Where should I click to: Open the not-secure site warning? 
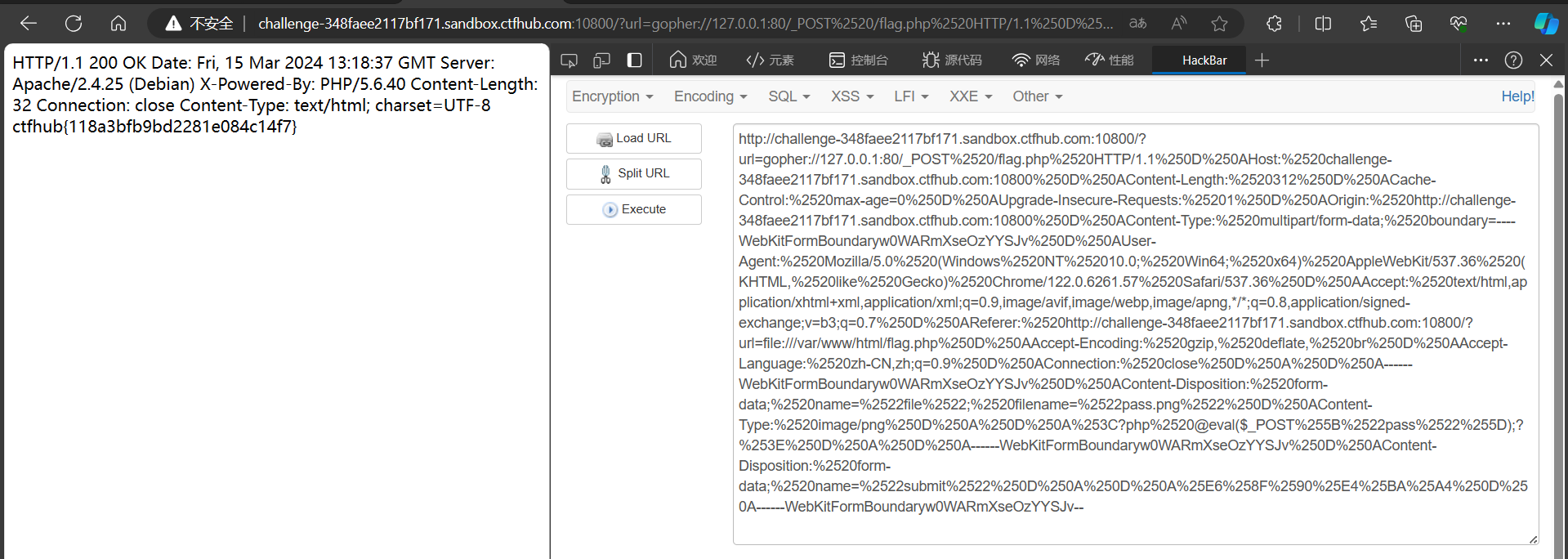[x=199, y=24]
